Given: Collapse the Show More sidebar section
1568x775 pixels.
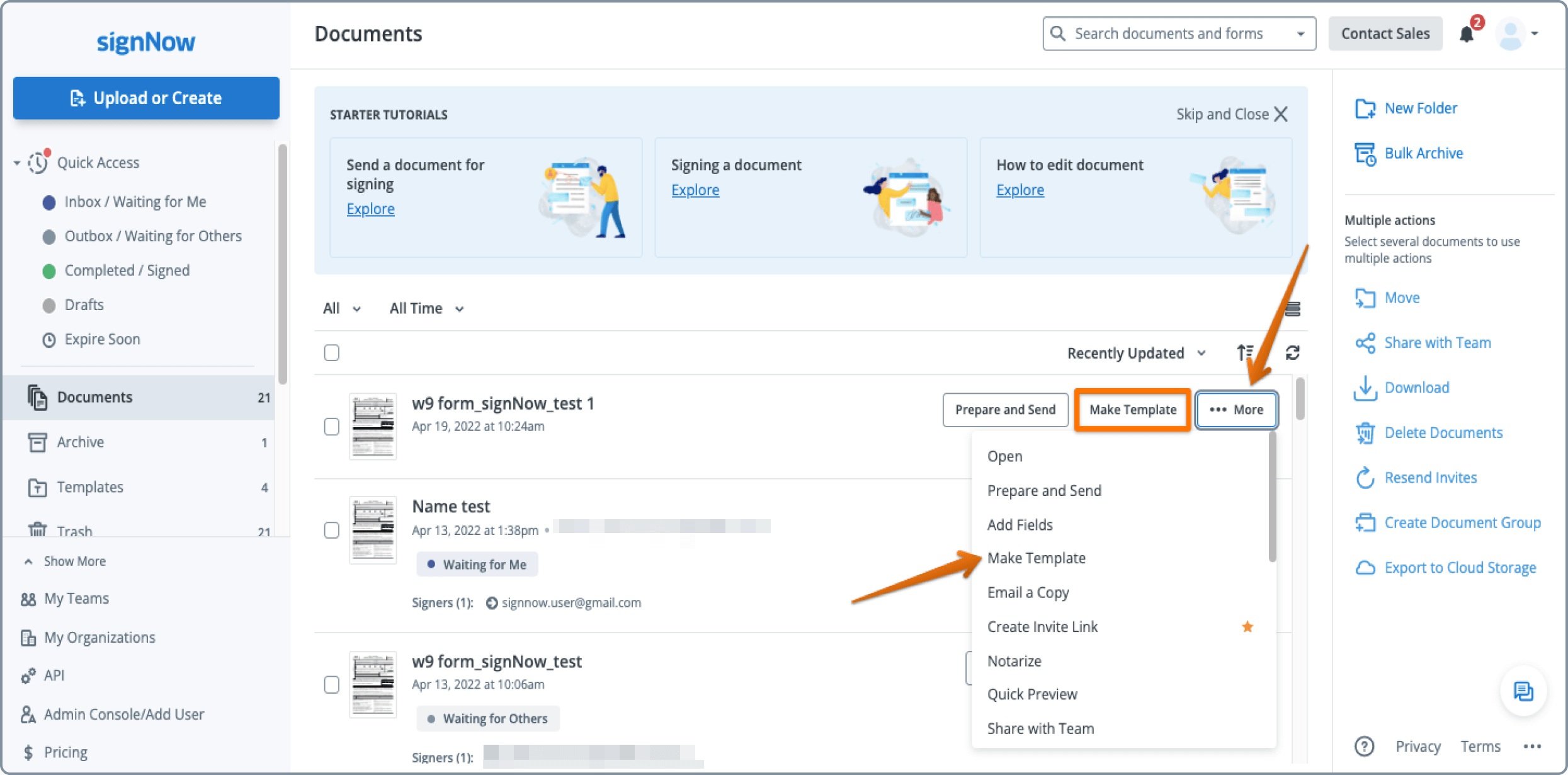Looking at the screenshot, I should click(x=64, y=561).
